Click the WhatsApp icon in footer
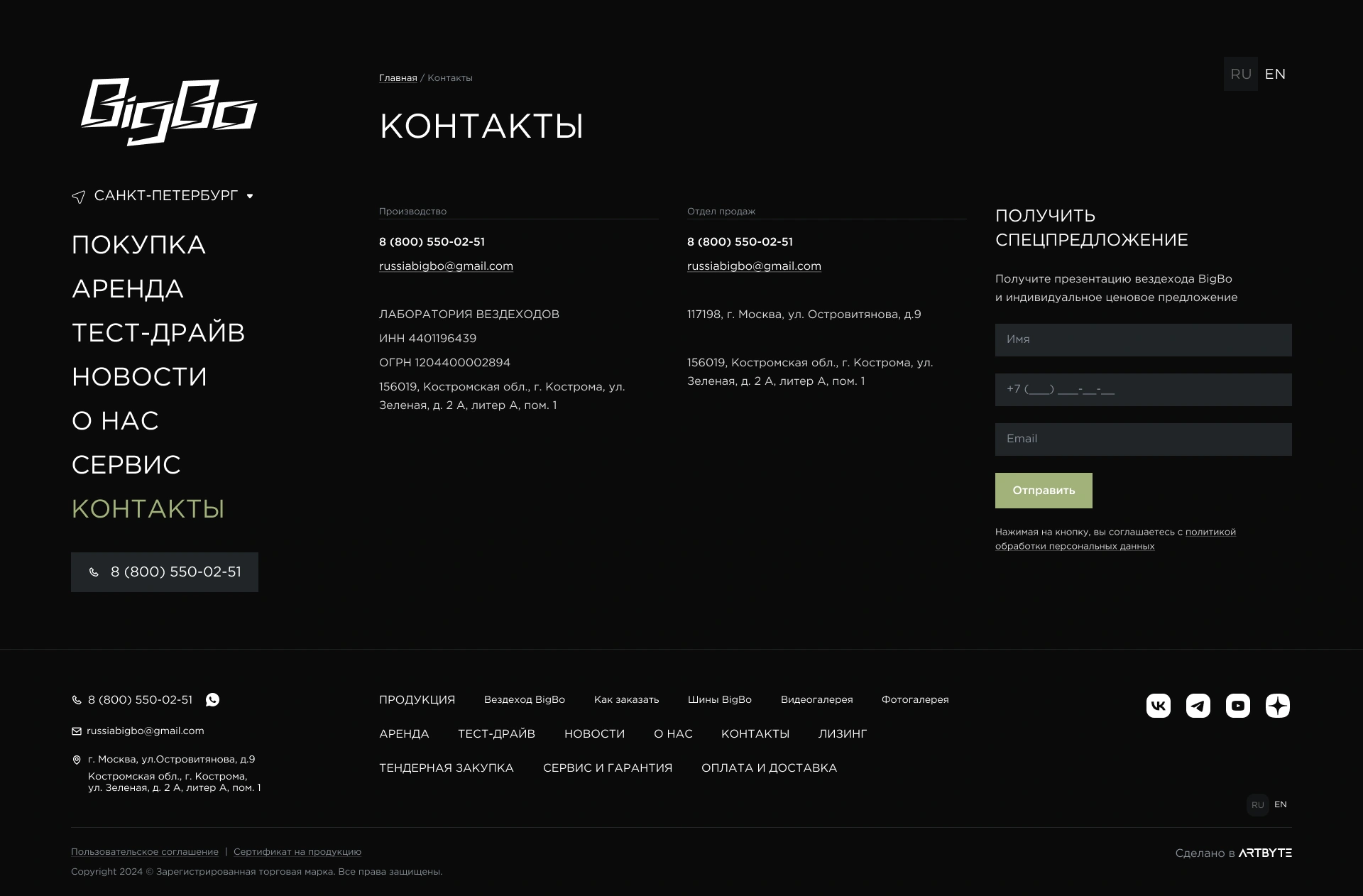This screenshot has width=1363, height=896. pos(212,700)
